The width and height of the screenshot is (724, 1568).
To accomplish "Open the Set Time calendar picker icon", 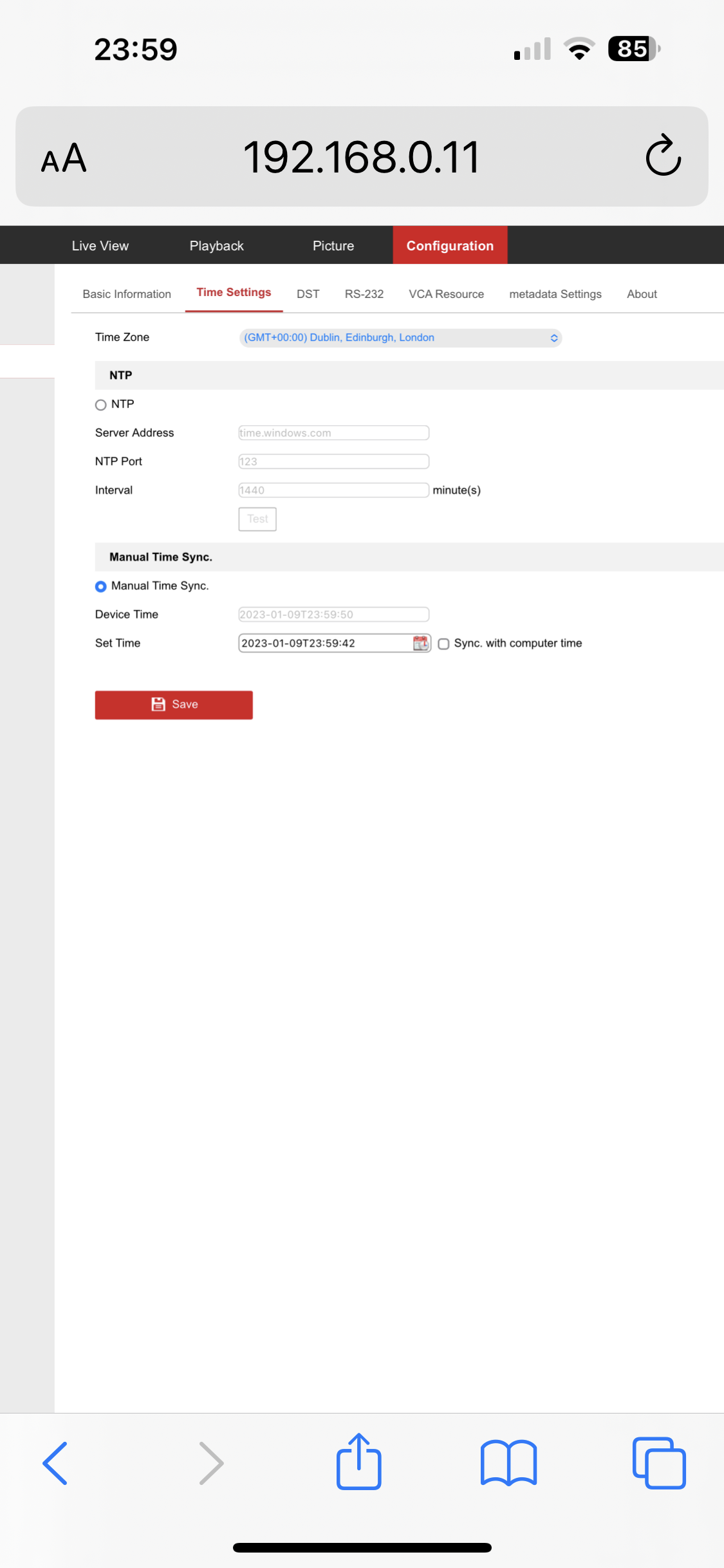I will [421, 643].
